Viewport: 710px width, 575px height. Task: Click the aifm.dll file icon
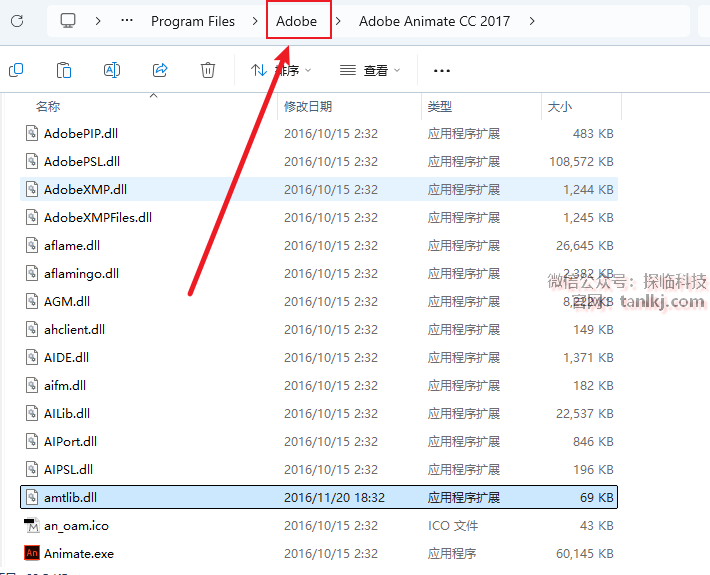pyautogui.click(x=32, y=386)
